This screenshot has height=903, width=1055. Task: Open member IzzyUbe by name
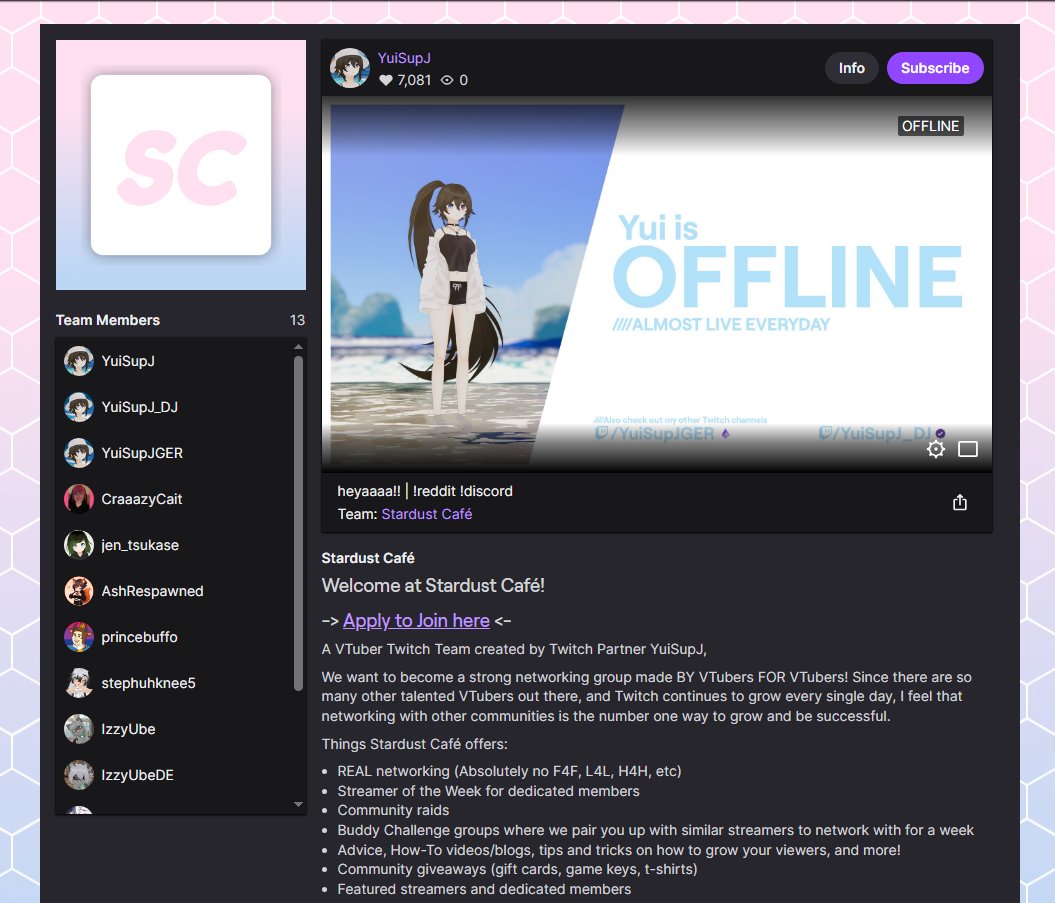point(128,729)
